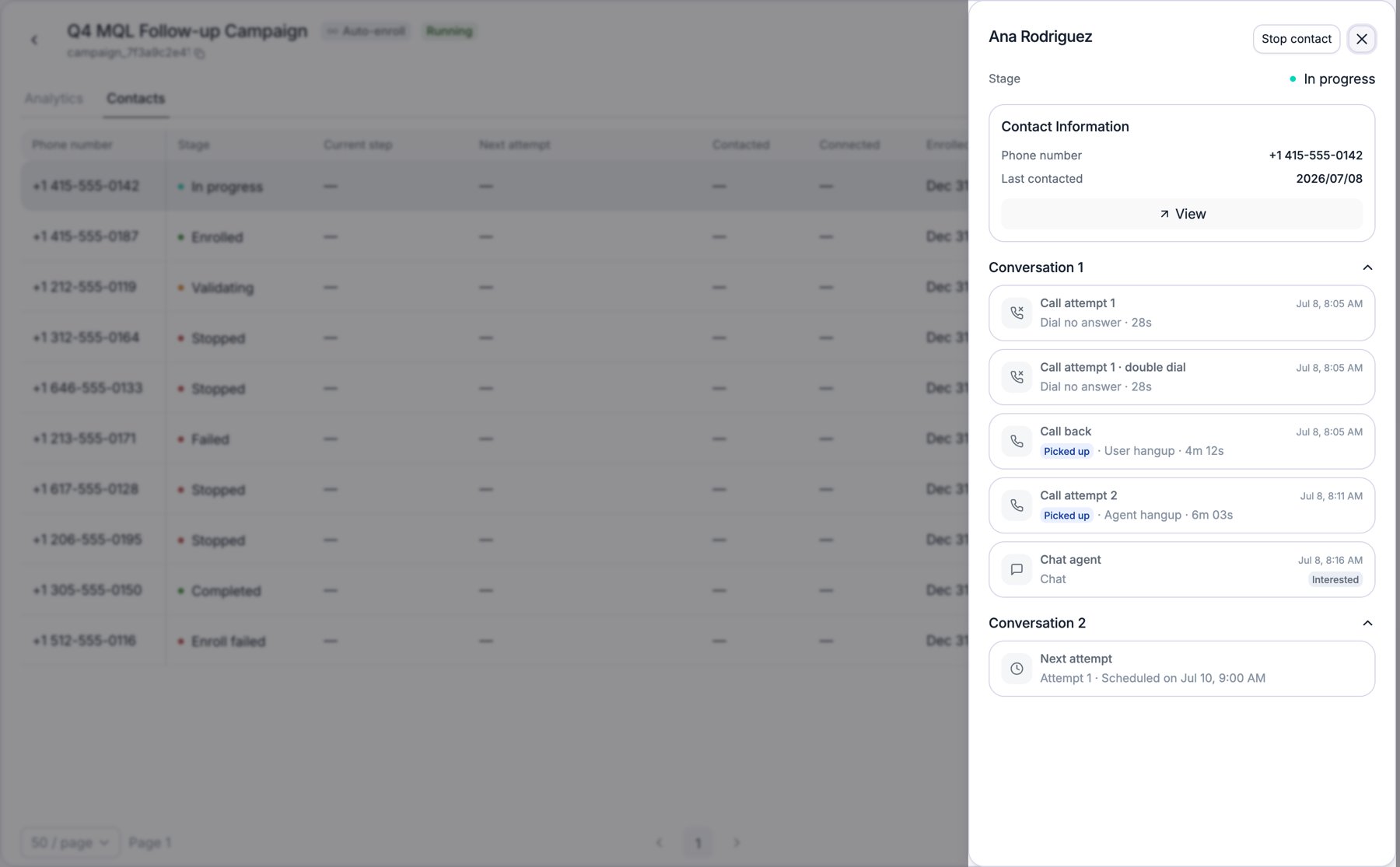The image size is (1400, 867).
Task: Collapse the Conversation 2 section
Action: tap(1367, 623)
